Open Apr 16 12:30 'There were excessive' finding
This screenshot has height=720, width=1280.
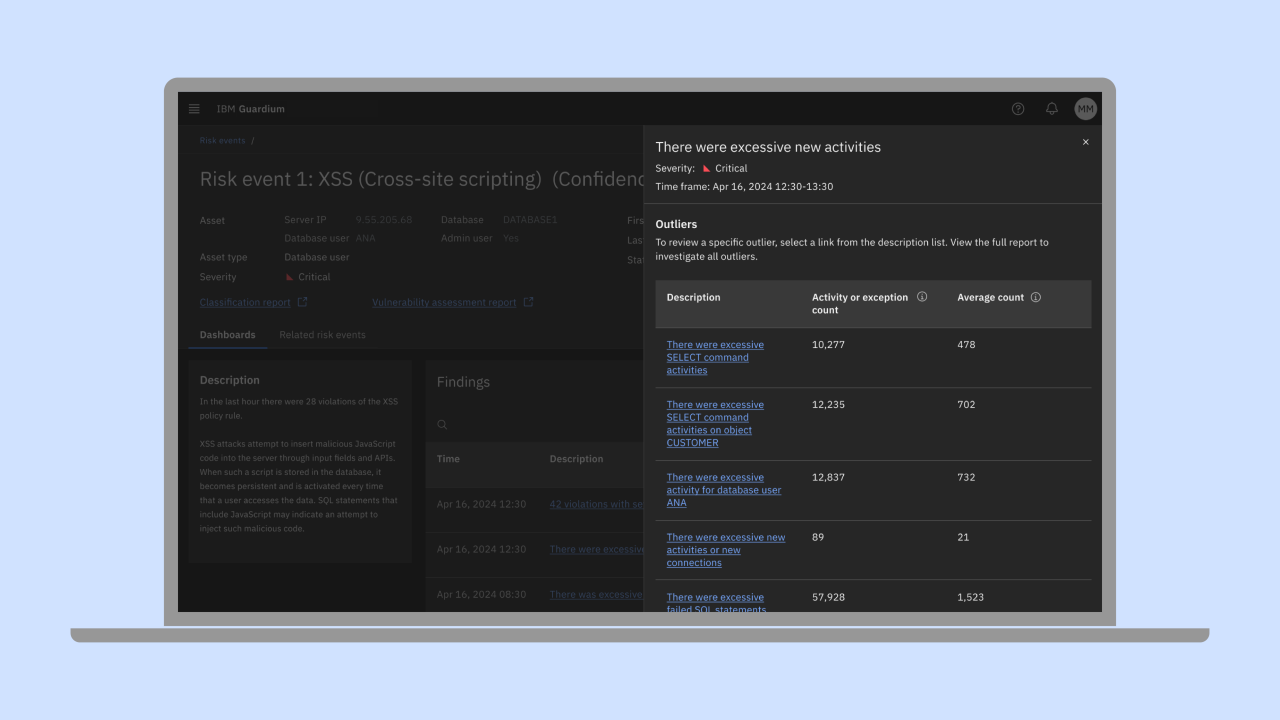pos(596,549)
